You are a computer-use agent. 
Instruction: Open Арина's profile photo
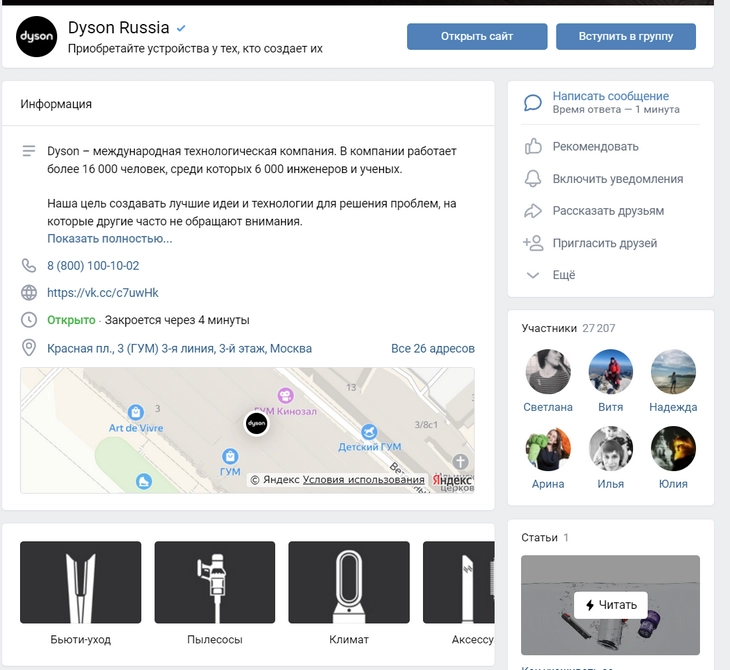click(548, 448)
